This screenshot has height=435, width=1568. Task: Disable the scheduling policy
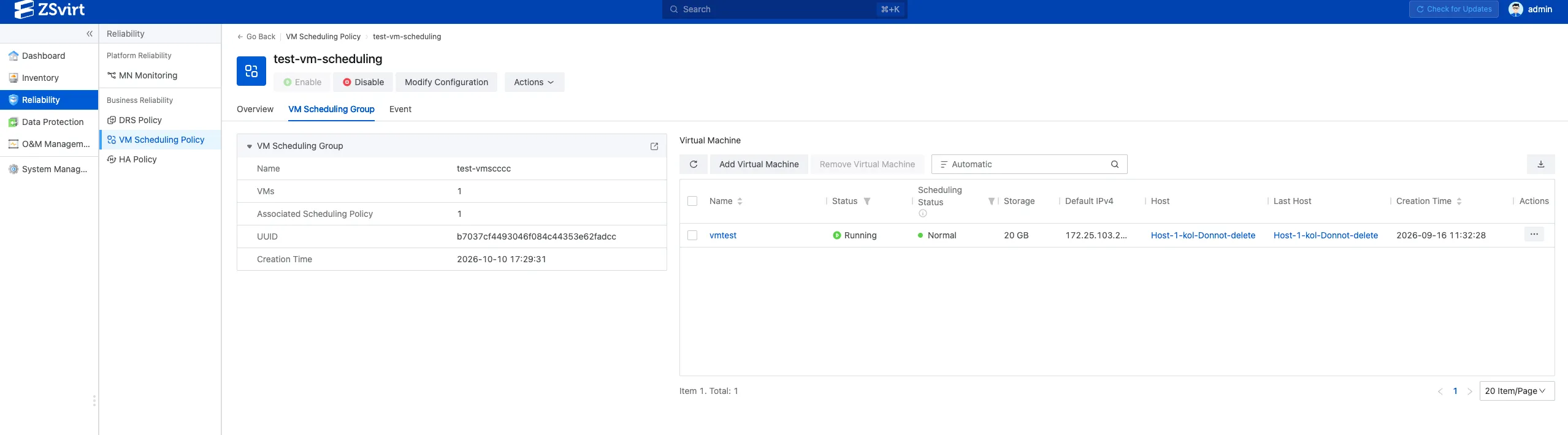point(363,82)
